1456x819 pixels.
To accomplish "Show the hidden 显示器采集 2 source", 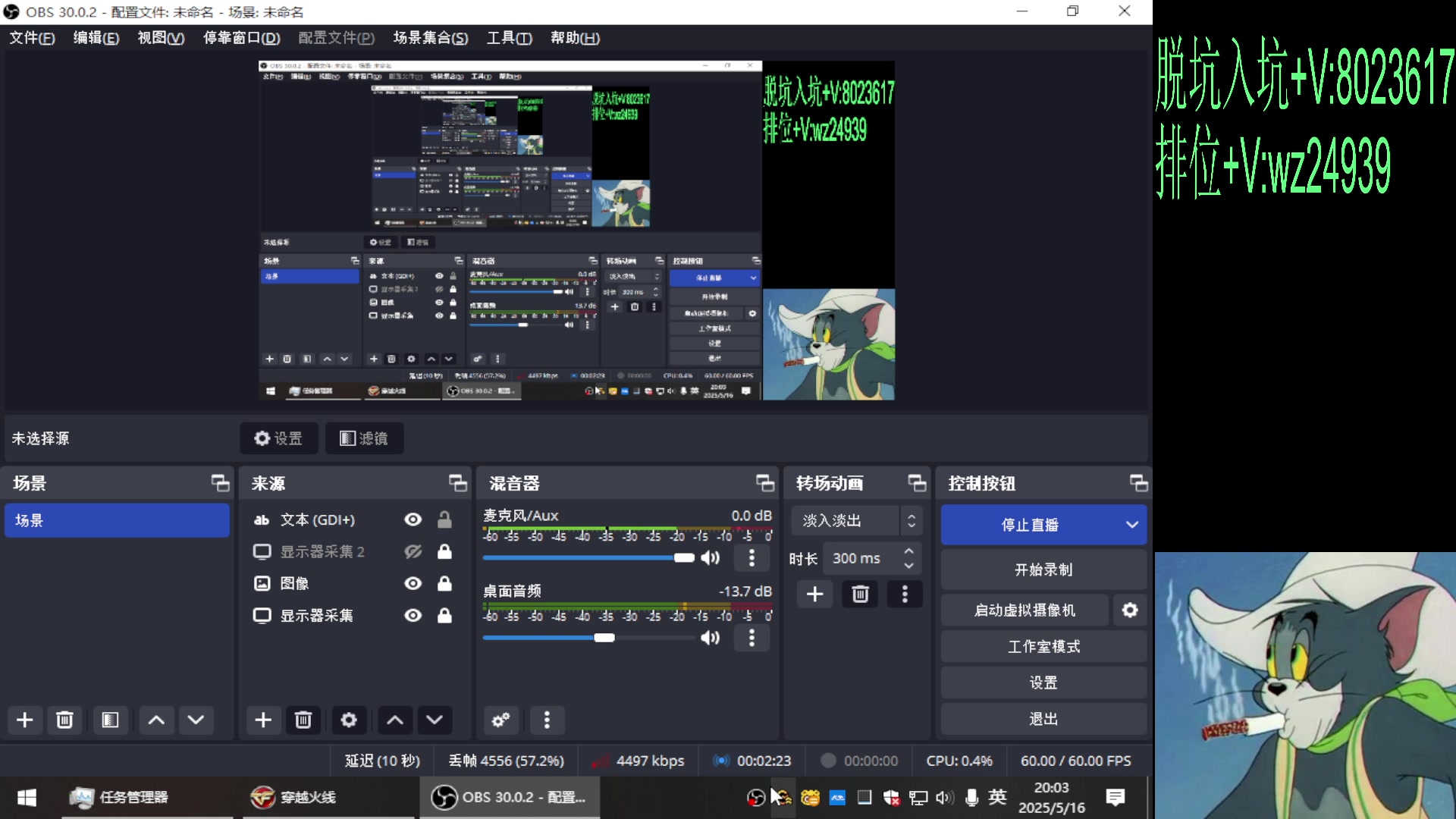I will point(413,551).
